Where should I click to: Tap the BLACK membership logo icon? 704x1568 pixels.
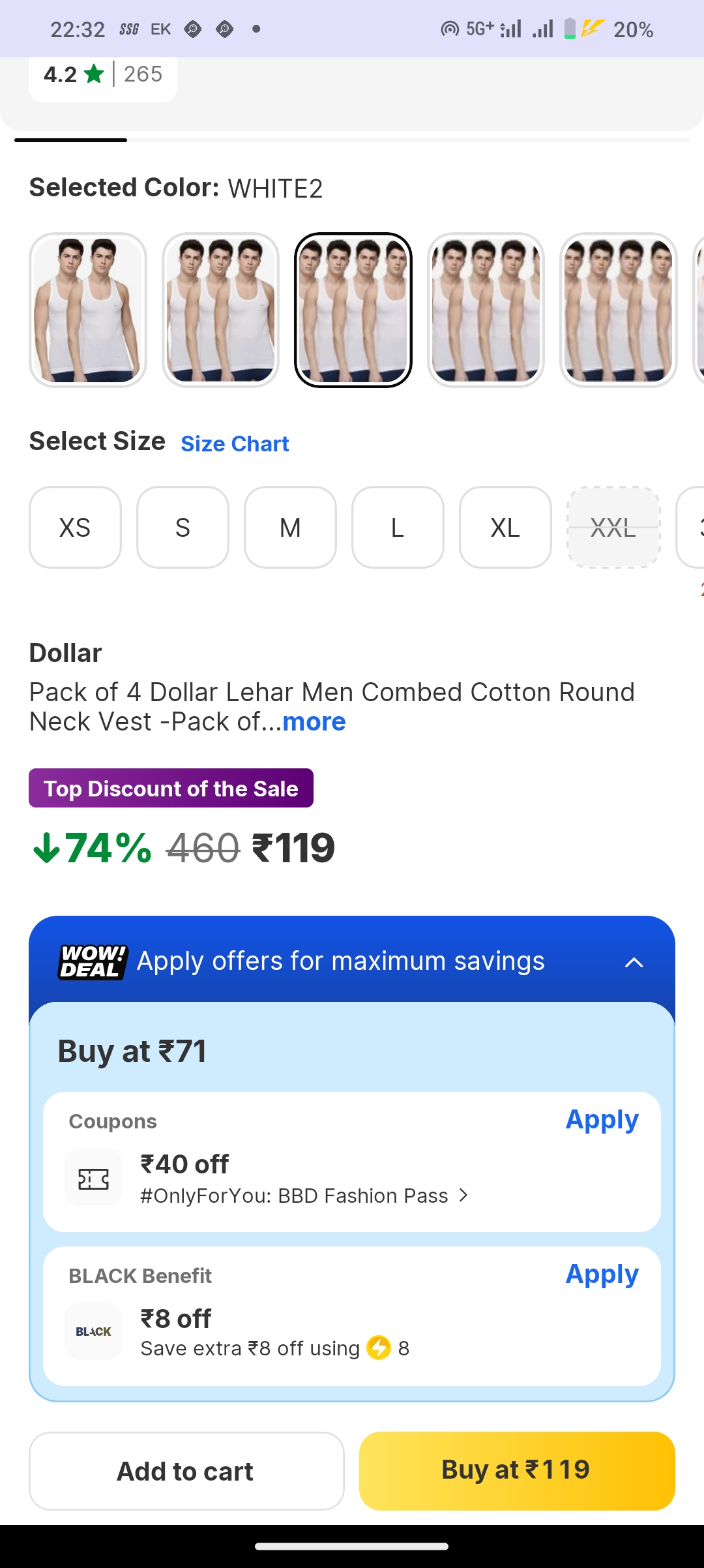point(93,1331)
